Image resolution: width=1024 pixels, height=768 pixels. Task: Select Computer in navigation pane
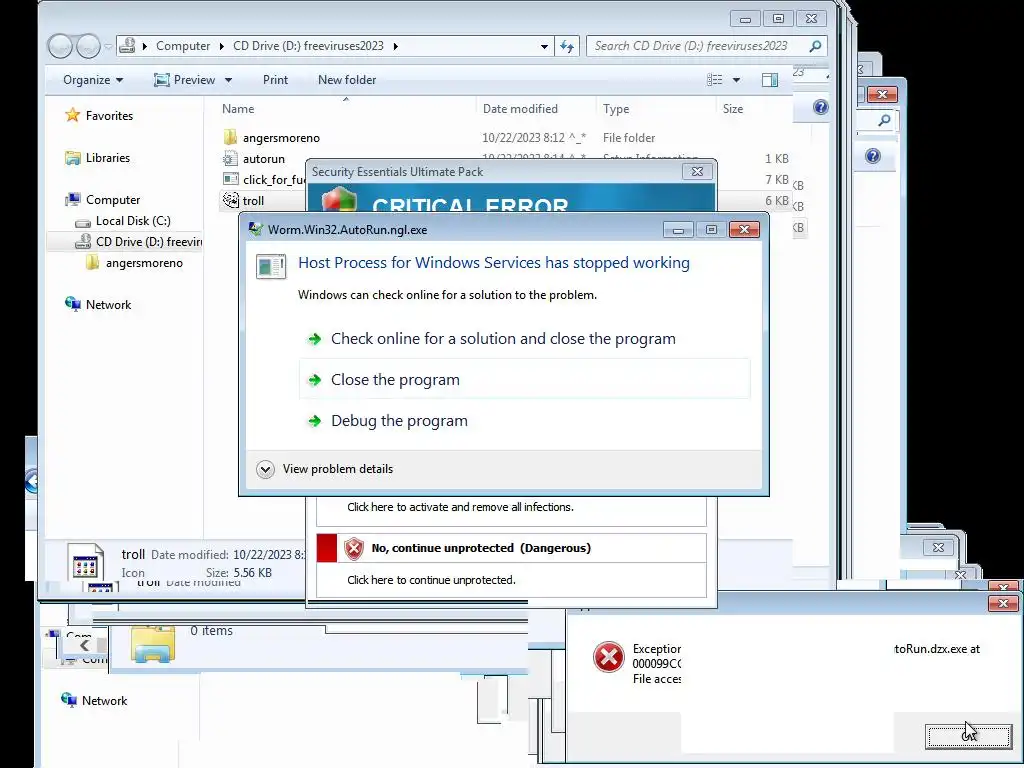(112, 200)
